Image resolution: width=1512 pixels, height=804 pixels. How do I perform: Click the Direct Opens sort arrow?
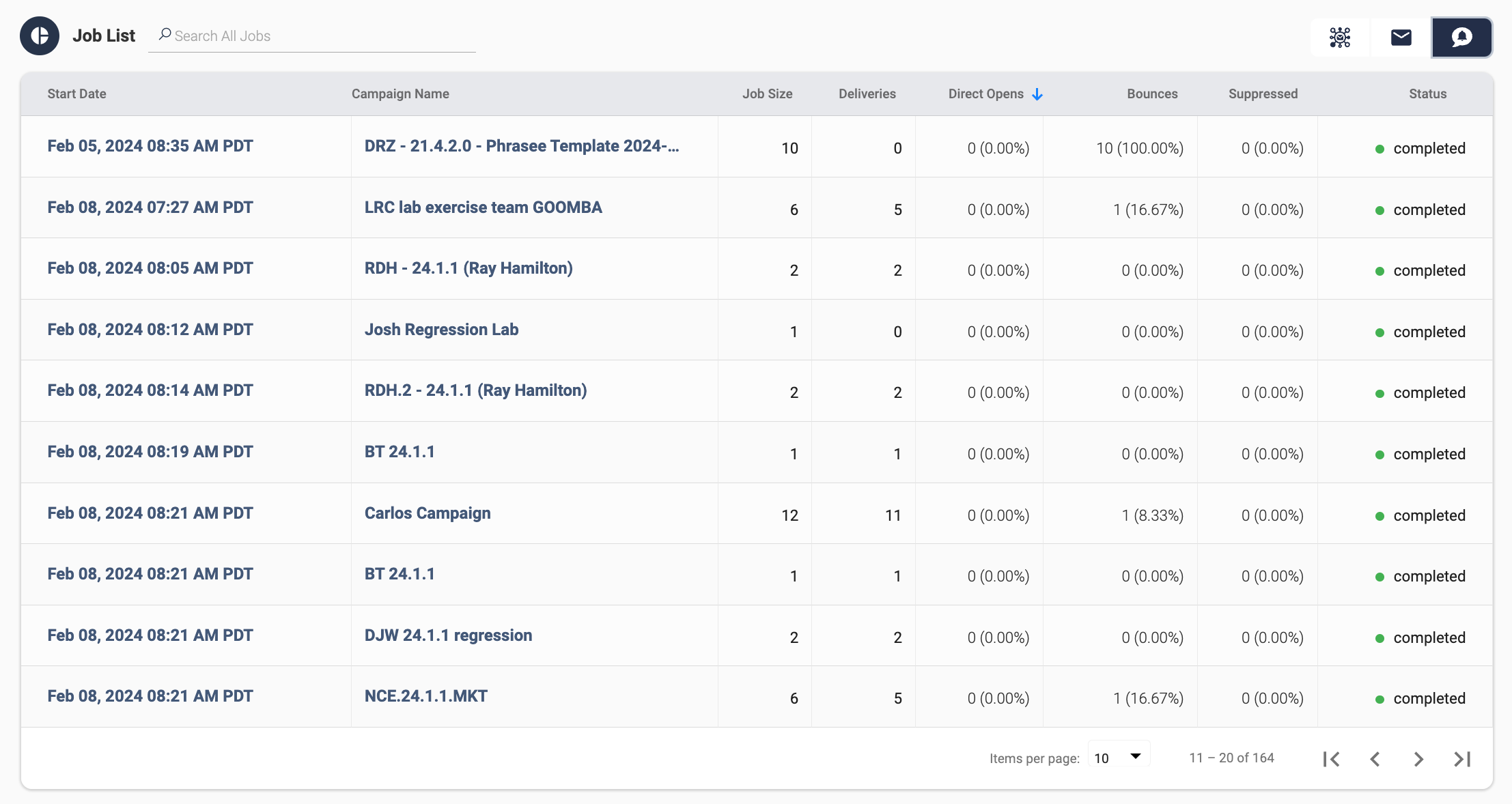1037,94
